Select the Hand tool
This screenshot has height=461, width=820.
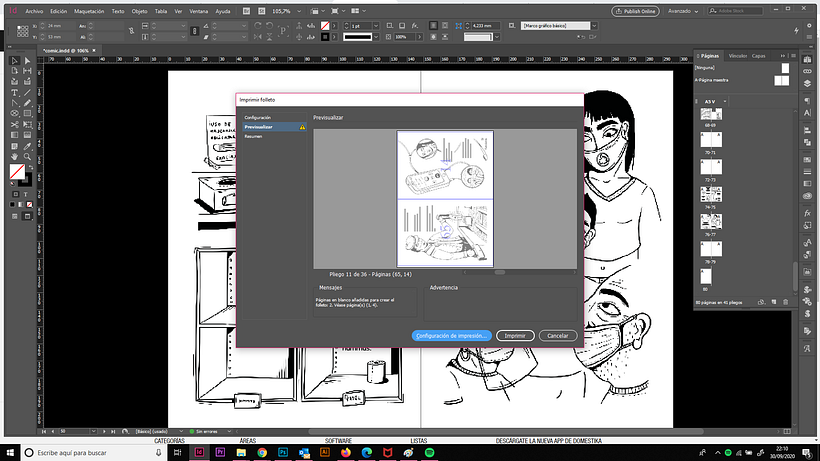click(x=15, y=156)
